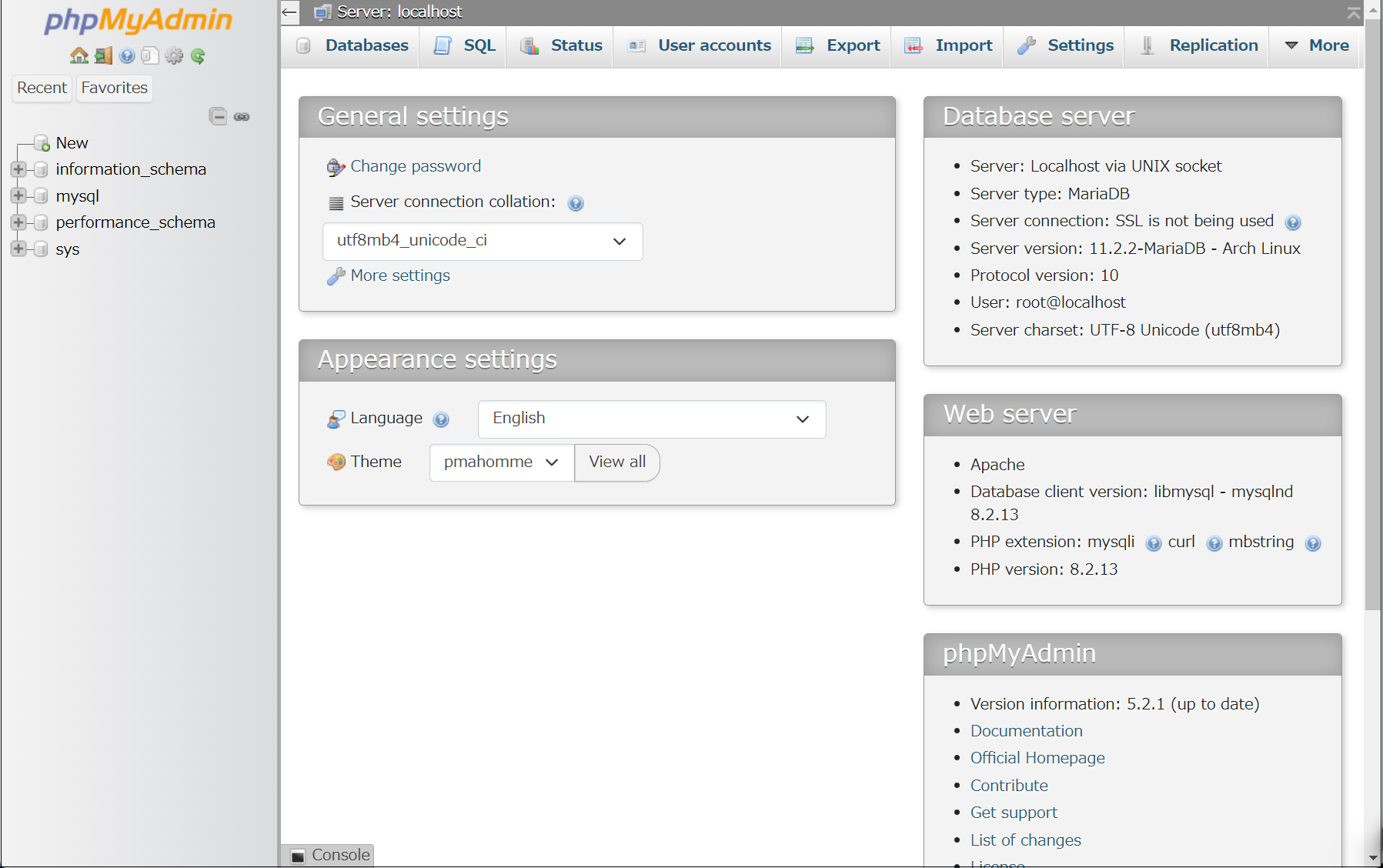Click the help icon next to Language
Viewport: 1383px width, 868px height.
[x=441, y=419]
